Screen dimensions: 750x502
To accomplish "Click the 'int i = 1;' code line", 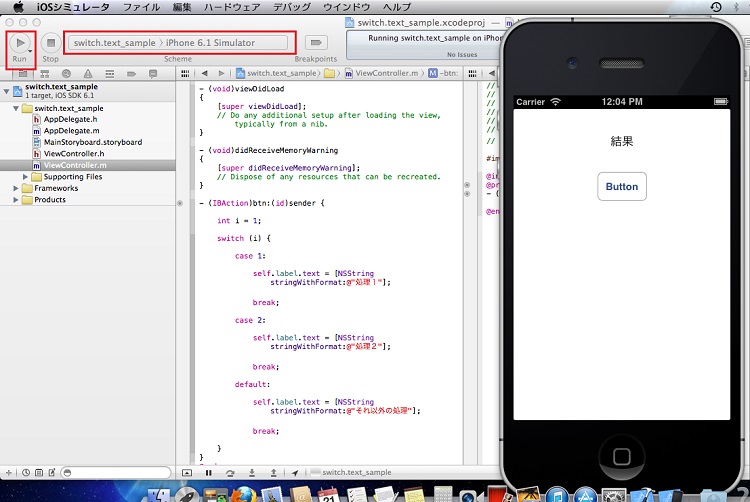I will pyautogui.click(x=239, y=220).
